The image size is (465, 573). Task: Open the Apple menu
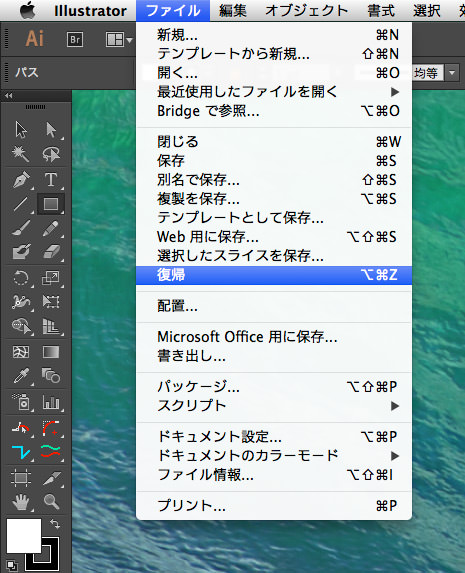[x=27, y=10]
